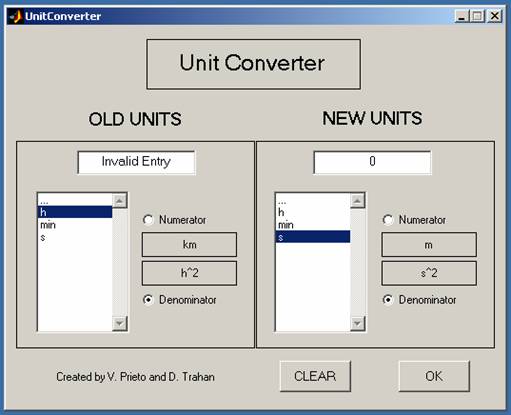Choose 'min' in the Old Units list
The width and height of the screenshot is (511, 415).
(75, 225)
